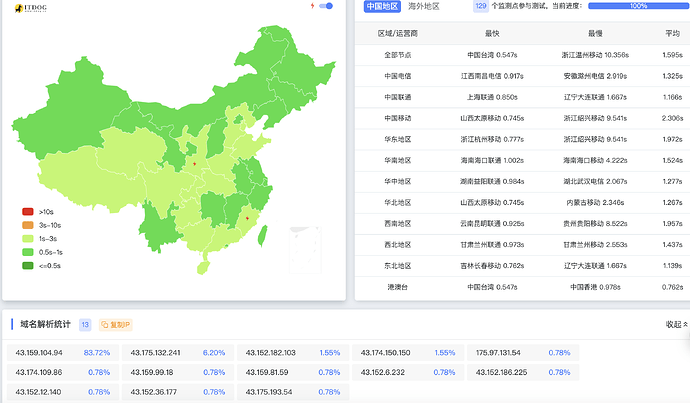
Task: Select the 华东地区 row label
Action: click(x=398, y=139)
